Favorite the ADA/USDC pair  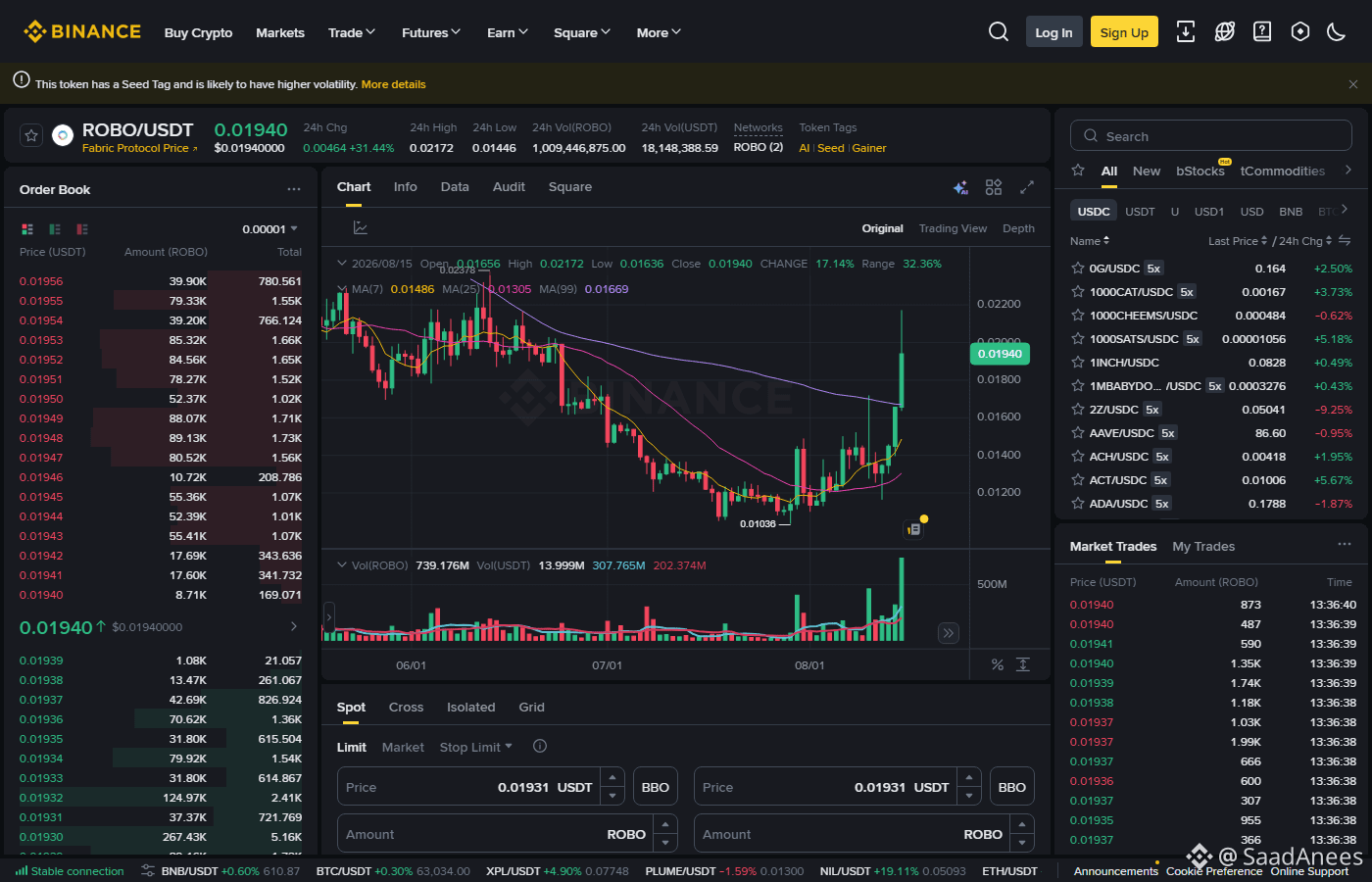pos(1078,504)
